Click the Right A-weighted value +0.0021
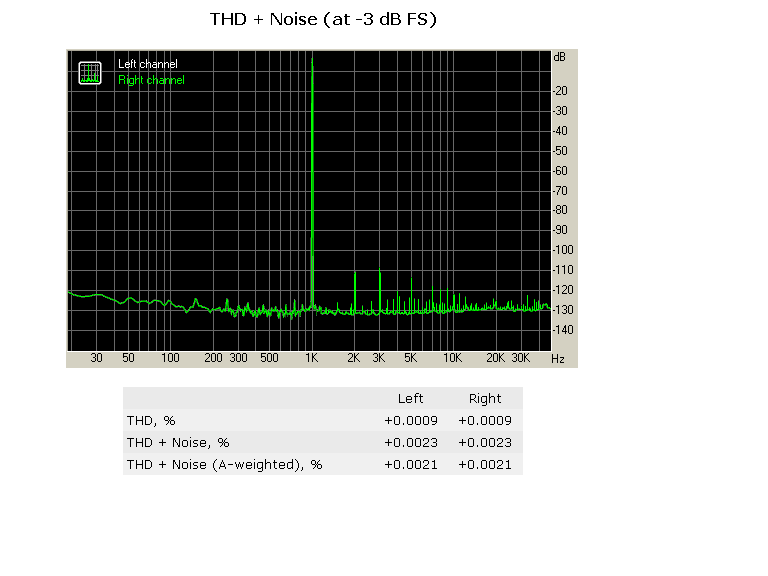Screen dimensions: 768x576 485,465
